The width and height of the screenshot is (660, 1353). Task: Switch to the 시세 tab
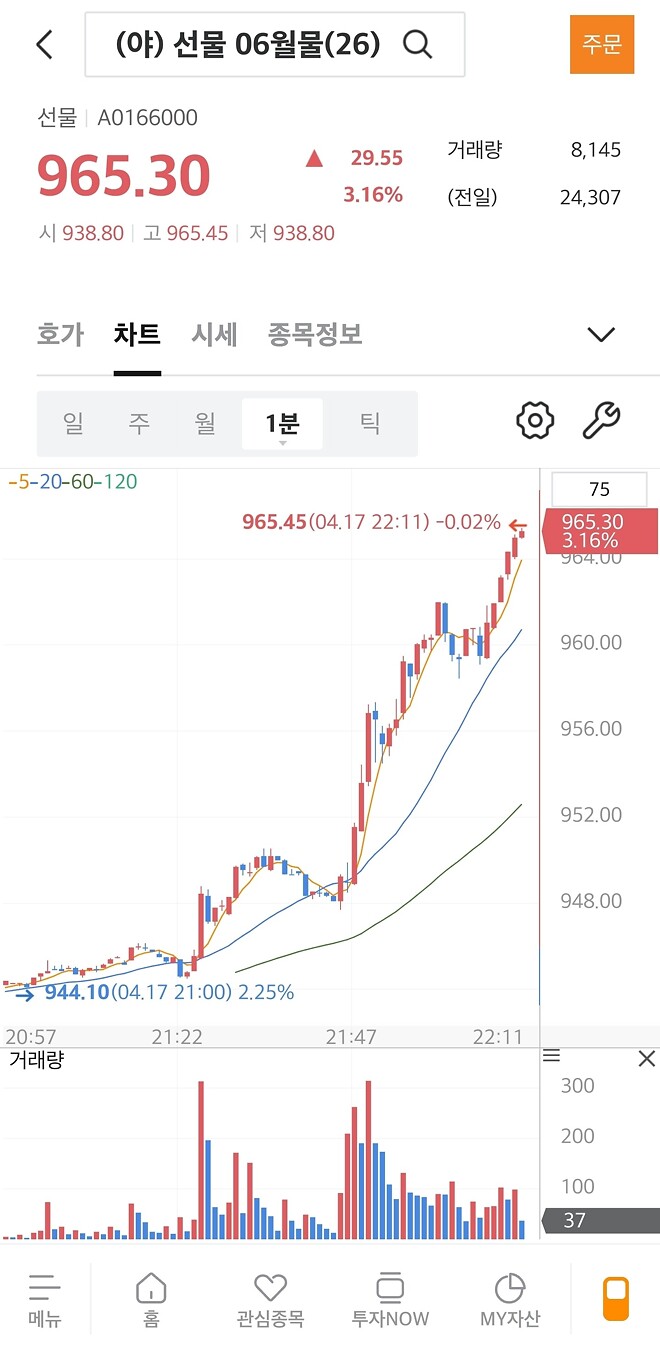point(212,335)
